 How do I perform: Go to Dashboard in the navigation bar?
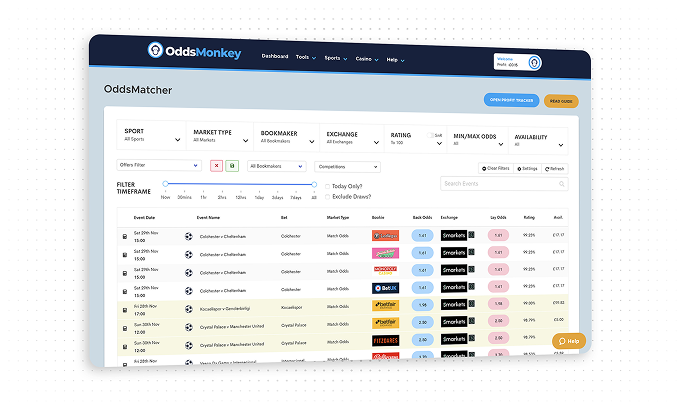pos(275,57)
